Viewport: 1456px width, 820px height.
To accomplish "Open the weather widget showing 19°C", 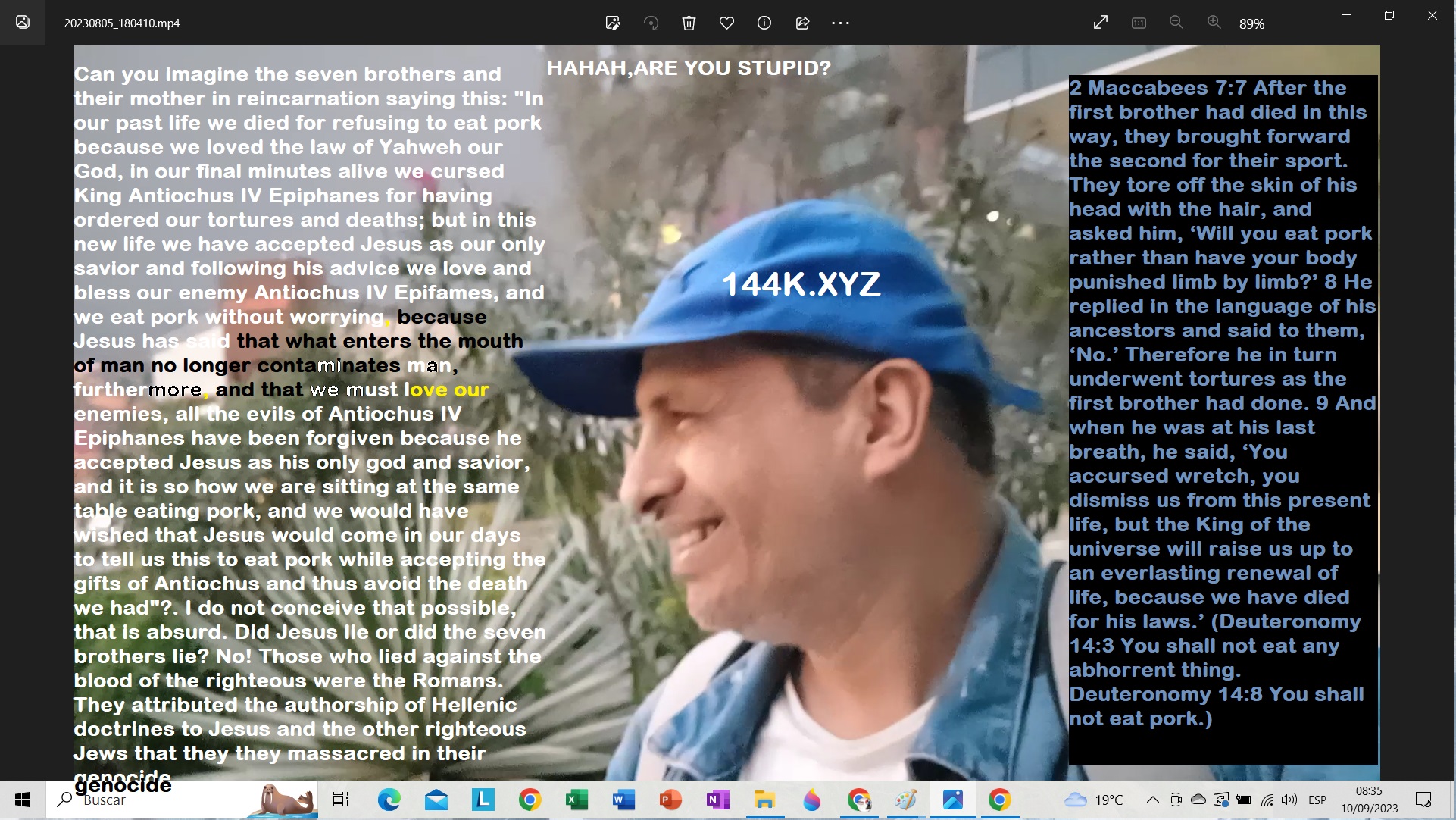I will coord(1093,800).
